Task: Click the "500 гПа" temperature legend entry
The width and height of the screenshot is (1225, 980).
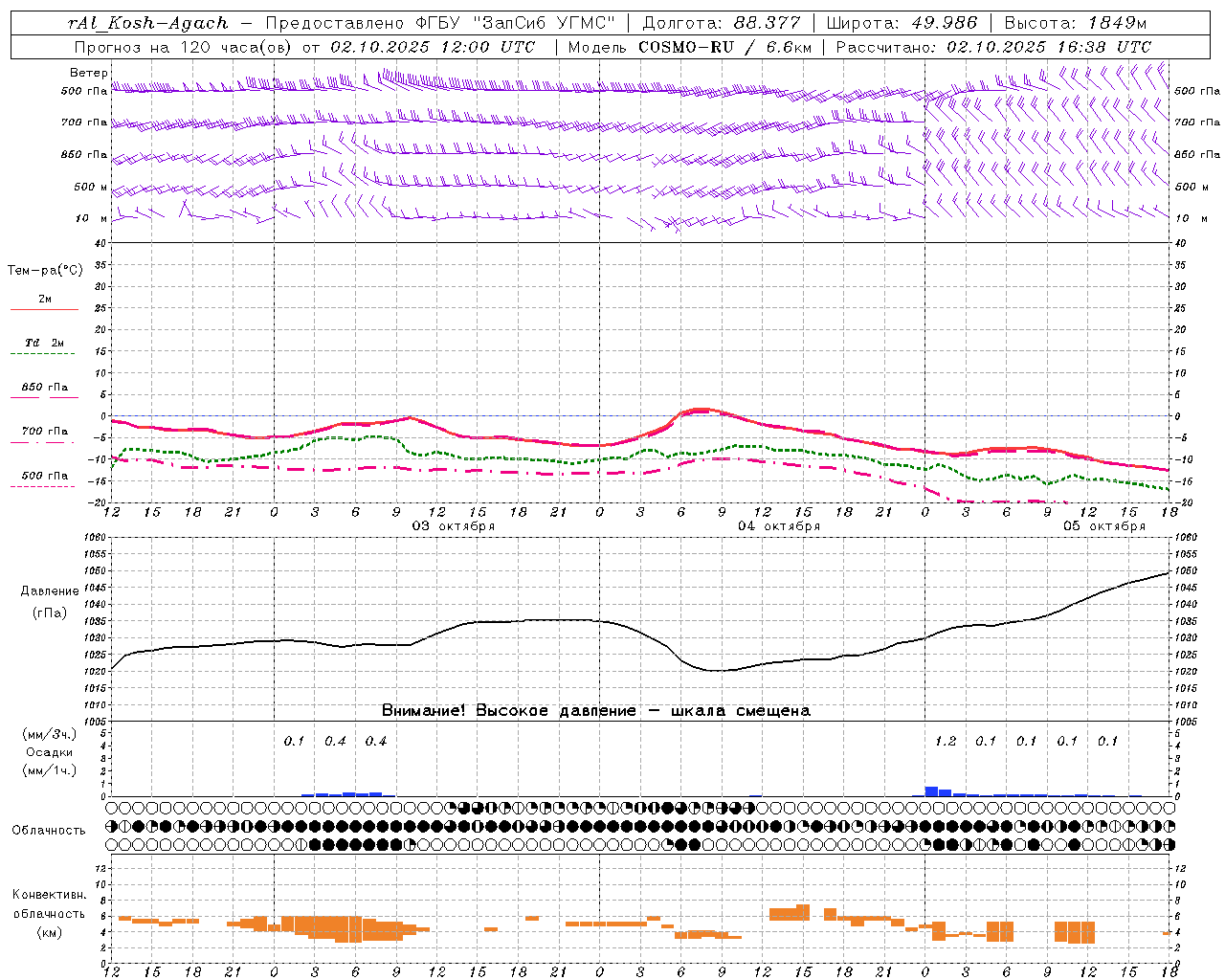Action: [x=44, y=476]
